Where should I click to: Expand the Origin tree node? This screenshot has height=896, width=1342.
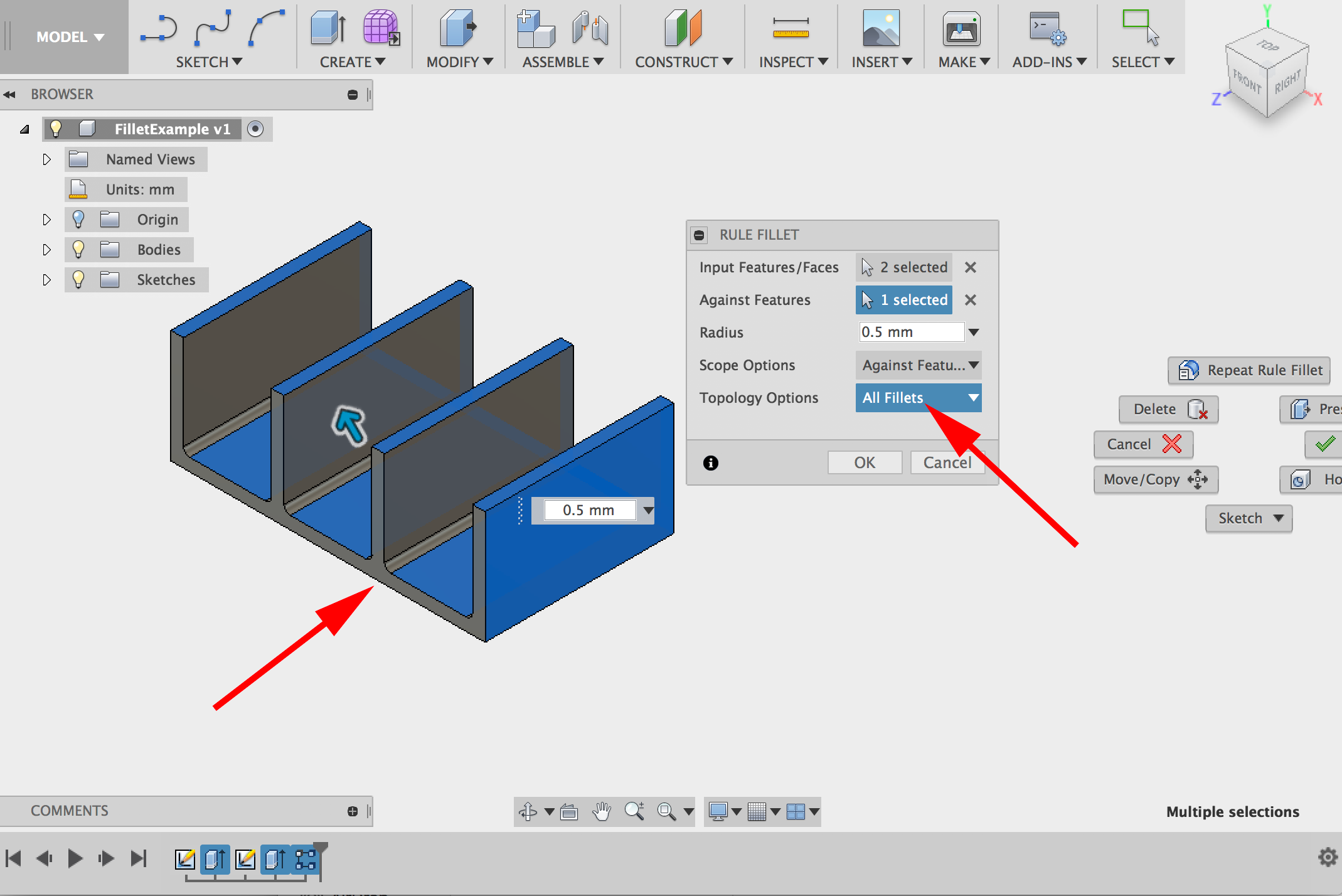point(46,220)
